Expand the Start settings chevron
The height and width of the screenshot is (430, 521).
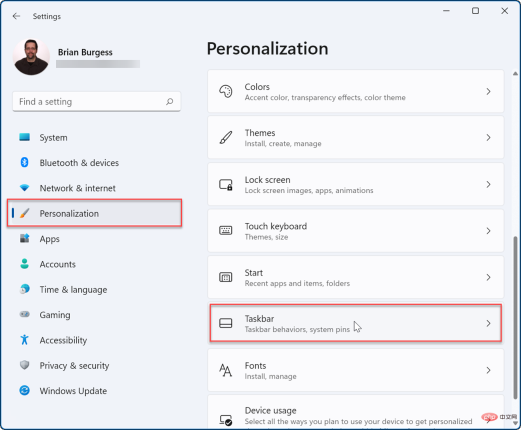(x=488, y=277)
